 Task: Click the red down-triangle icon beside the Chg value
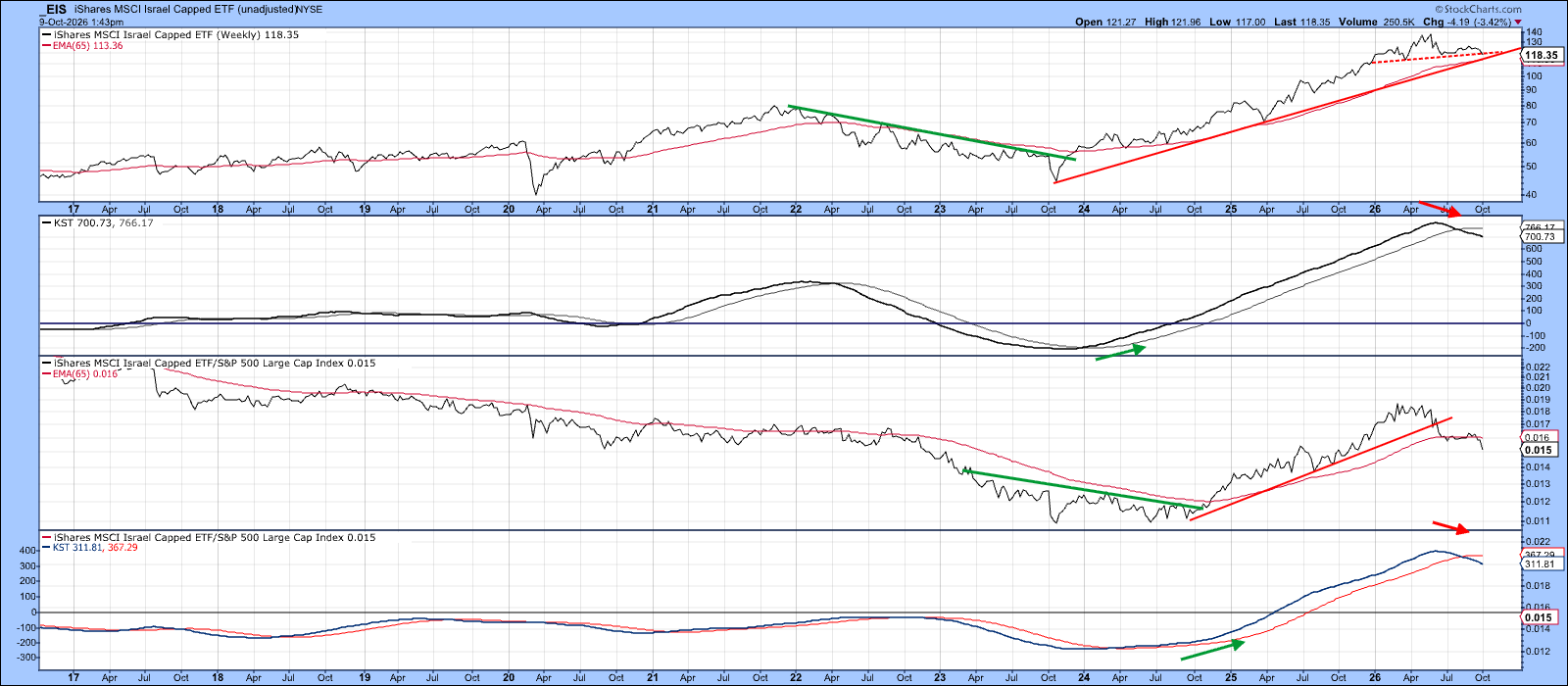[x=1518, y=22]
